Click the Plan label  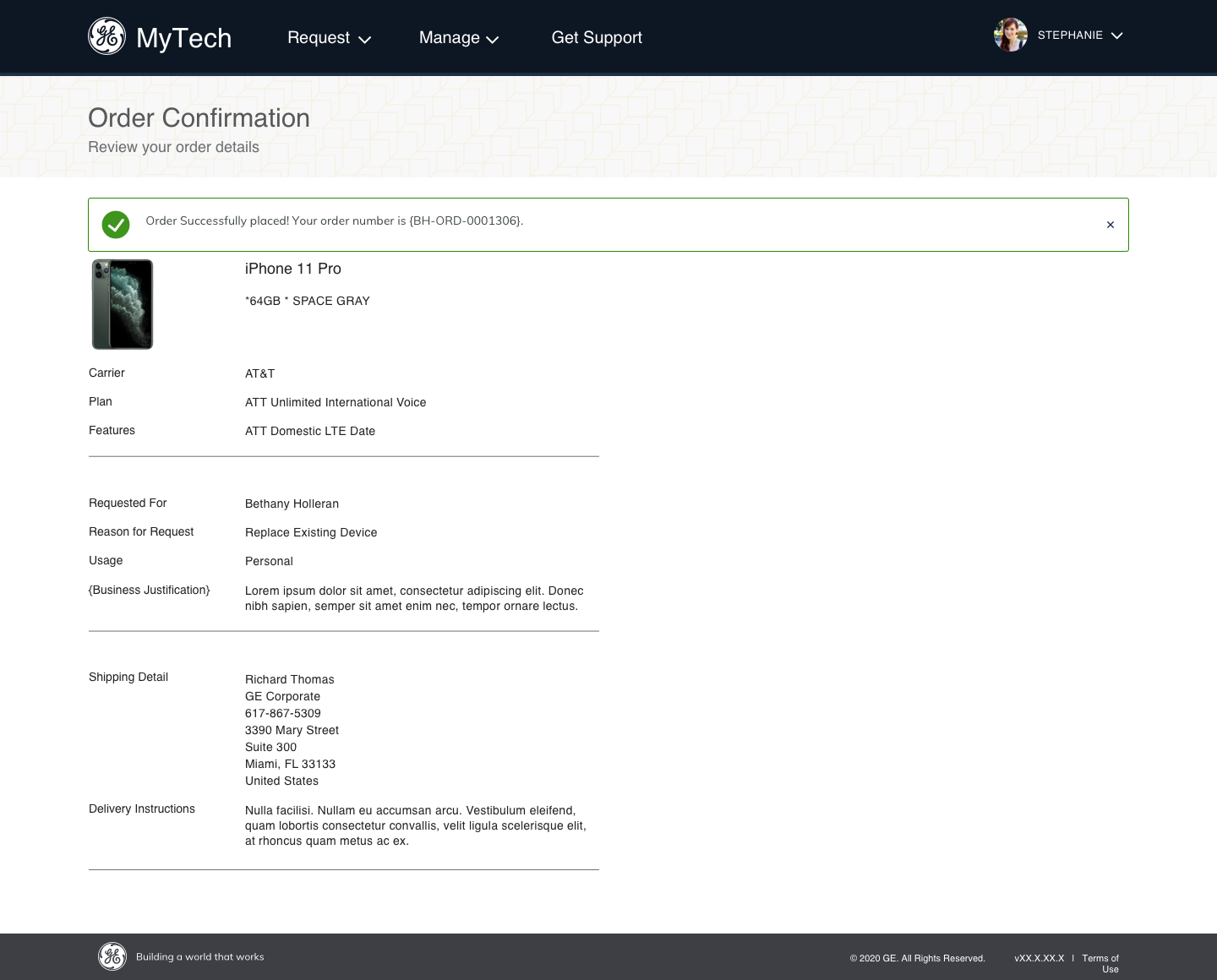point(101,401)
